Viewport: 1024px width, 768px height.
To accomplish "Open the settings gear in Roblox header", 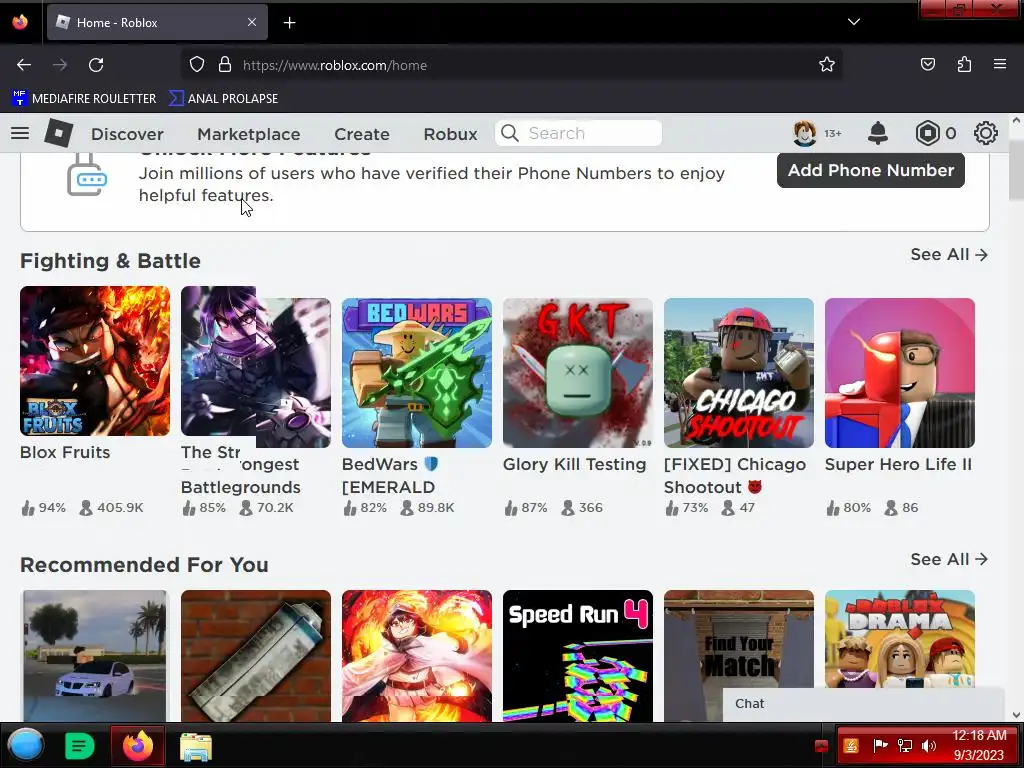I will 985,133.
